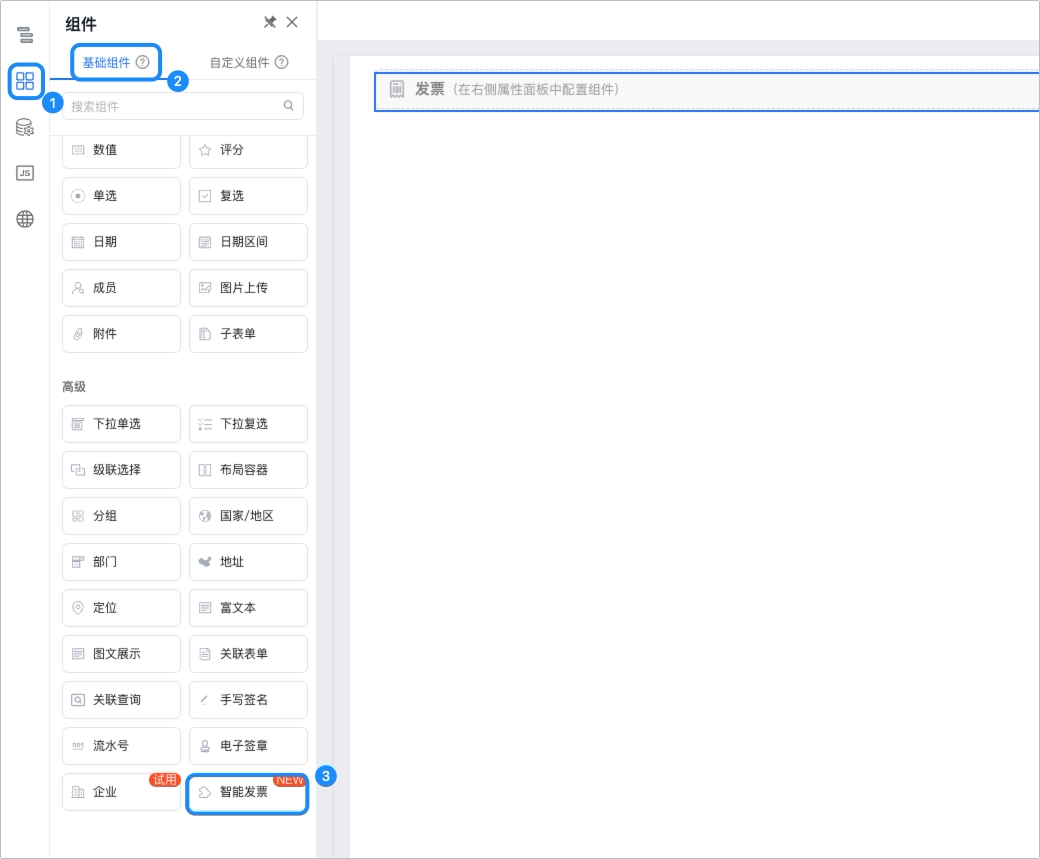Image resolution: width=1040 pixels, height=859 pixels.
Task: Open the outline tree icon in sidebar
Action: tap(25, 34)
